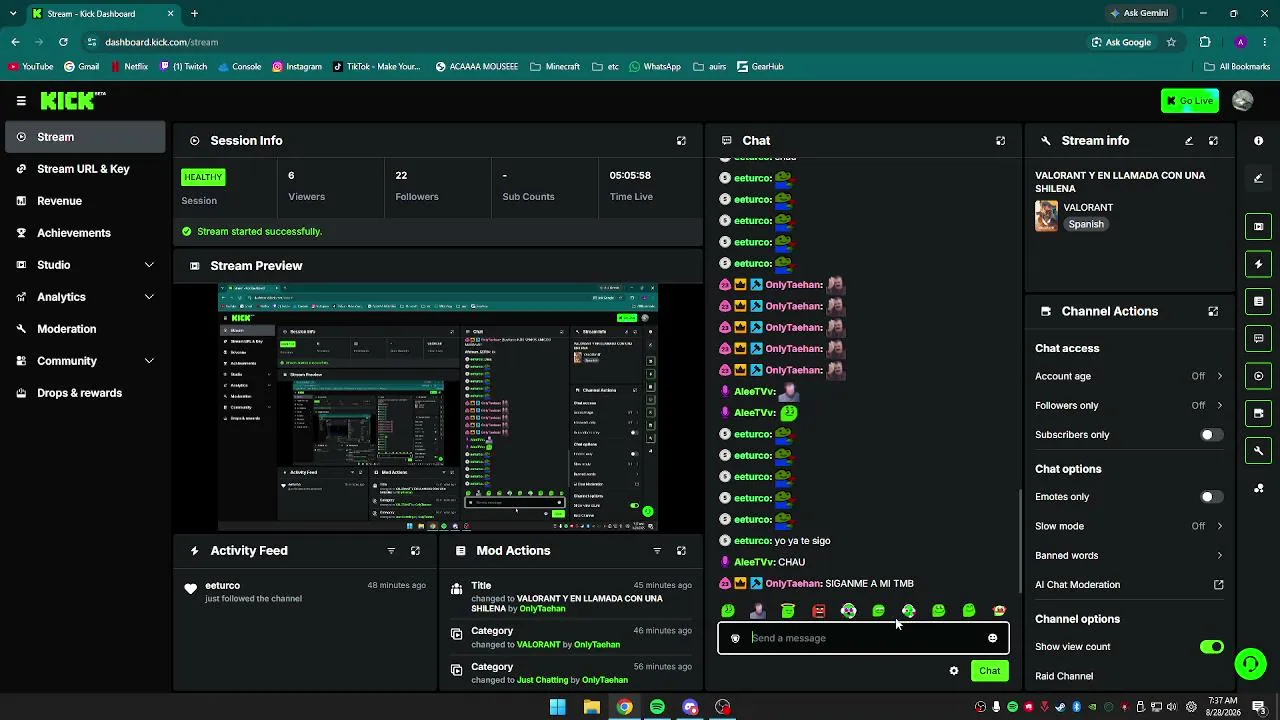Toggle chat widget in right rail
1280x720 pixels.
[1258, 339]
